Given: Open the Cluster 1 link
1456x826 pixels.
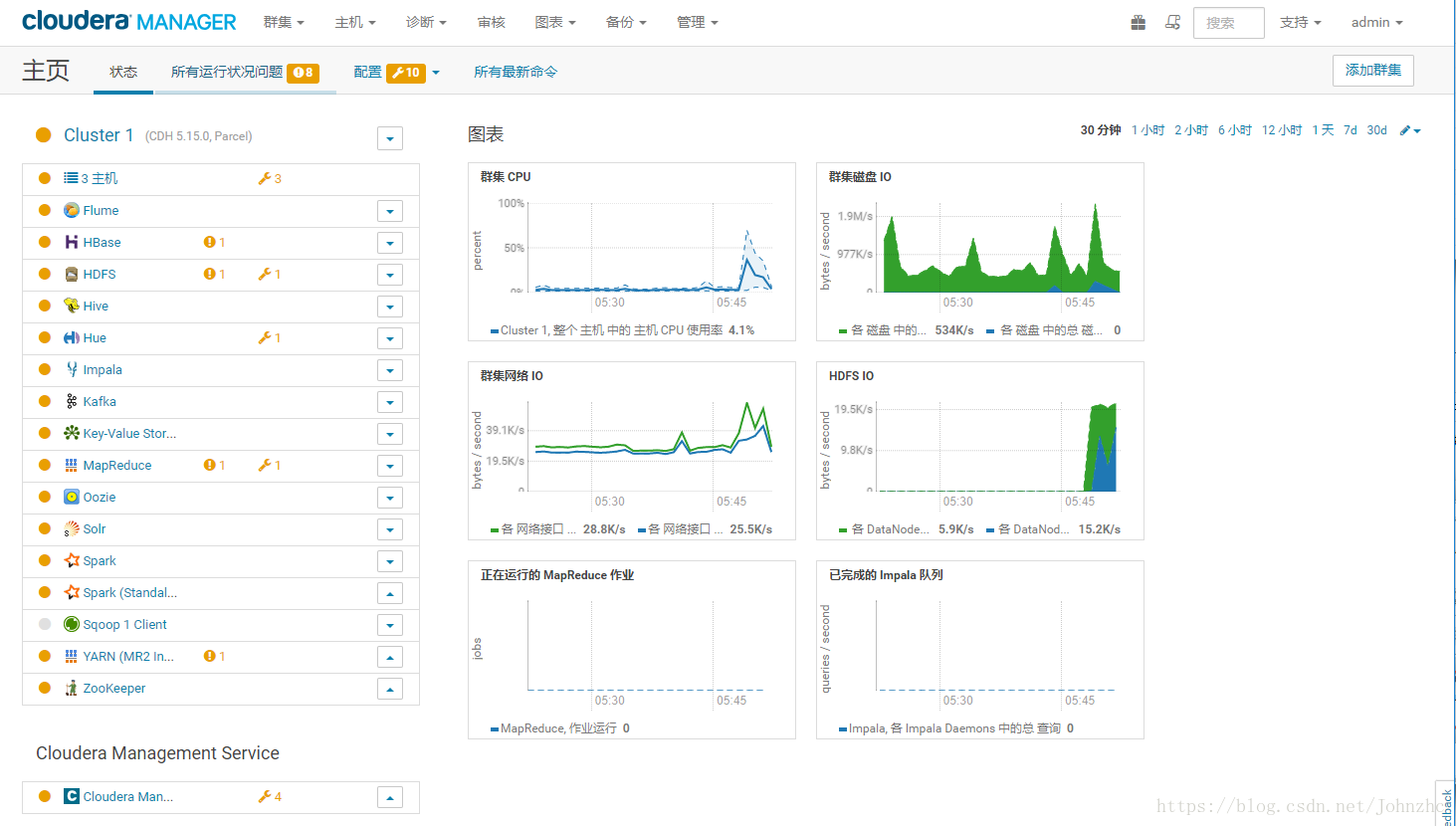Looking at the screenshot, I should (99, 135).
